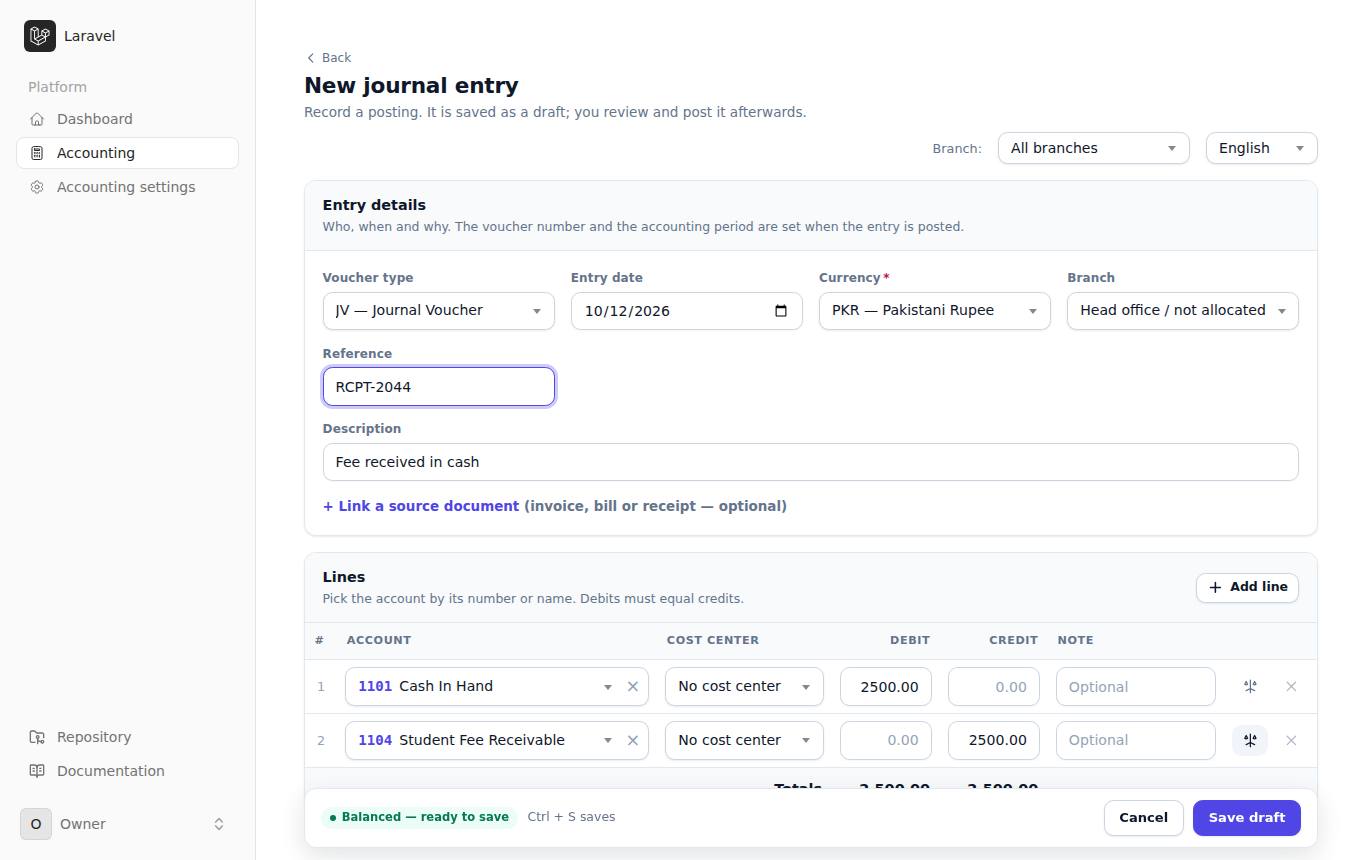Click the Repository folder icon
Screen dimensions: 1366x860
coord(37,737)
